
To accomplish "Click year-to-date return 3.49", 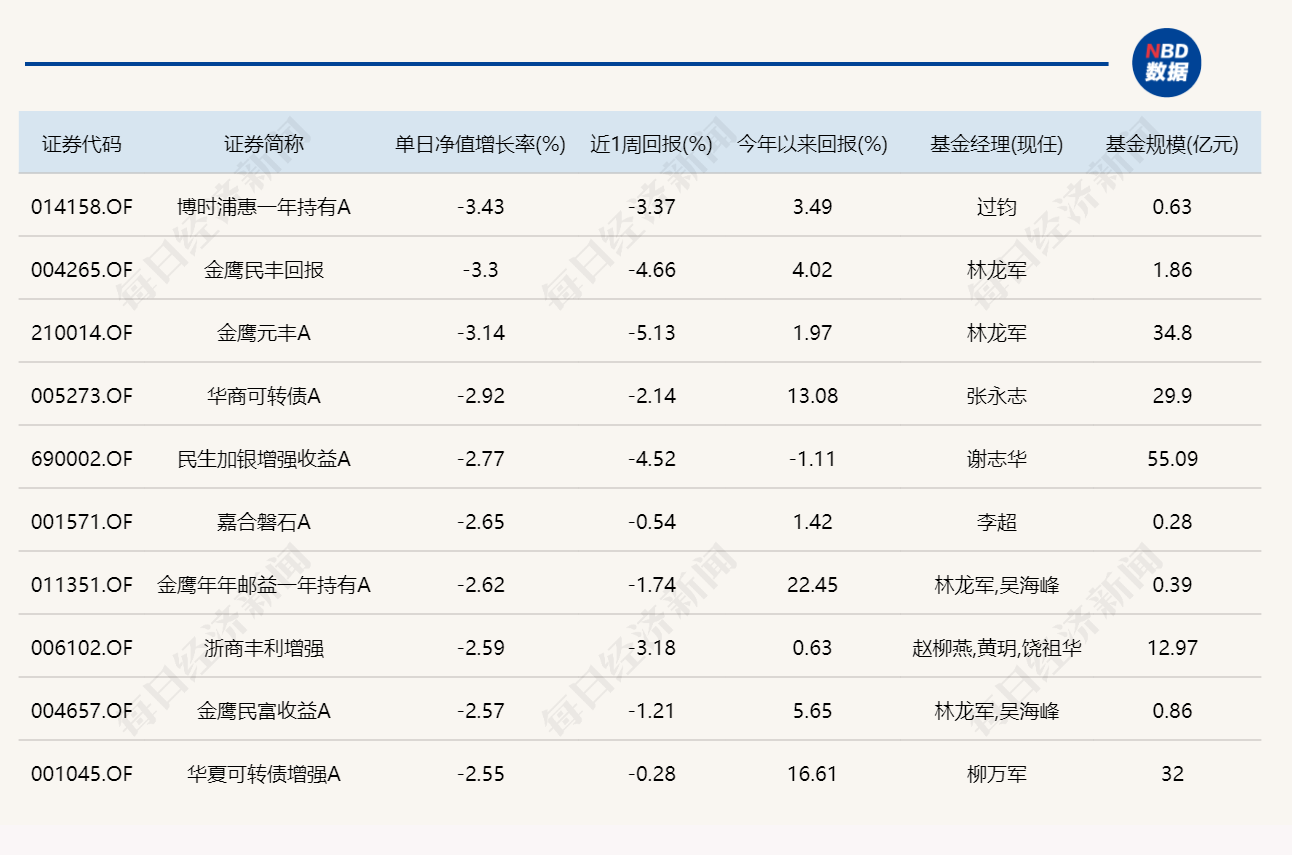I will [812, 207].
